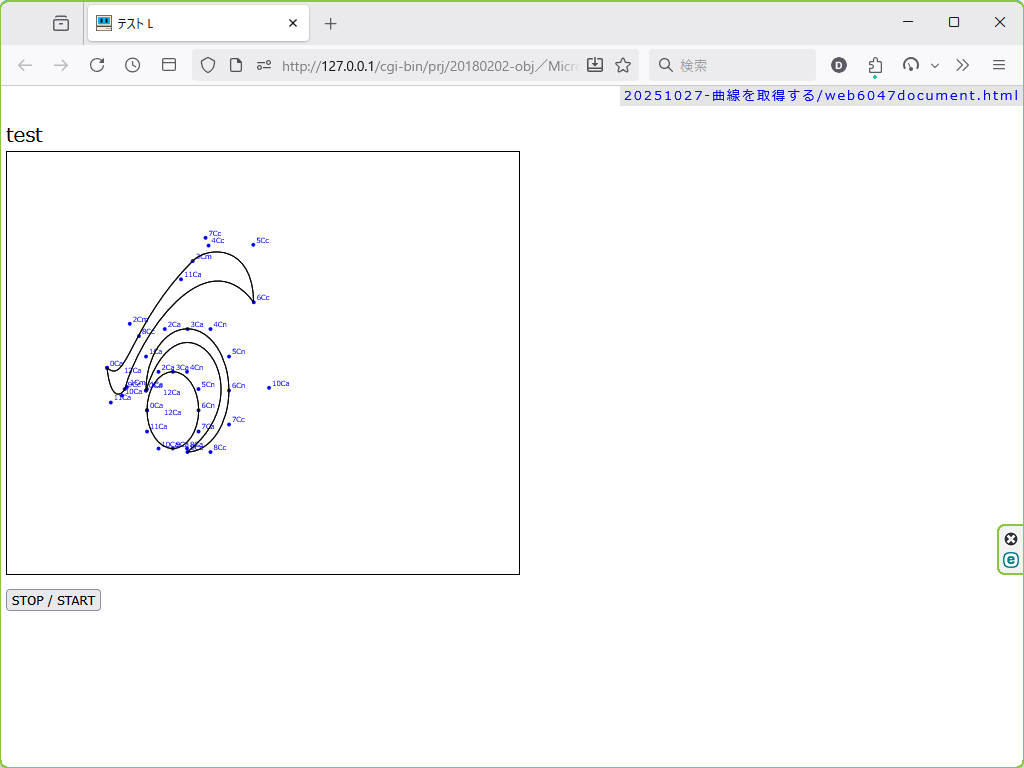Reload the current page
This screenshot has height=768, width=1024.
pyautogui.click(x=97, y=65)
